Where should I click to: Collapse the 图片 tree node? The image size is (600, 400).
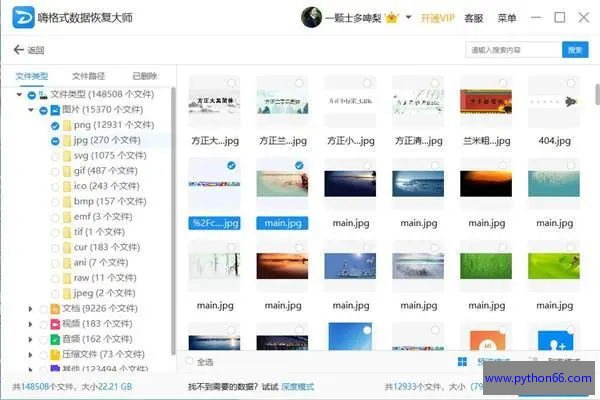[31, 110]
